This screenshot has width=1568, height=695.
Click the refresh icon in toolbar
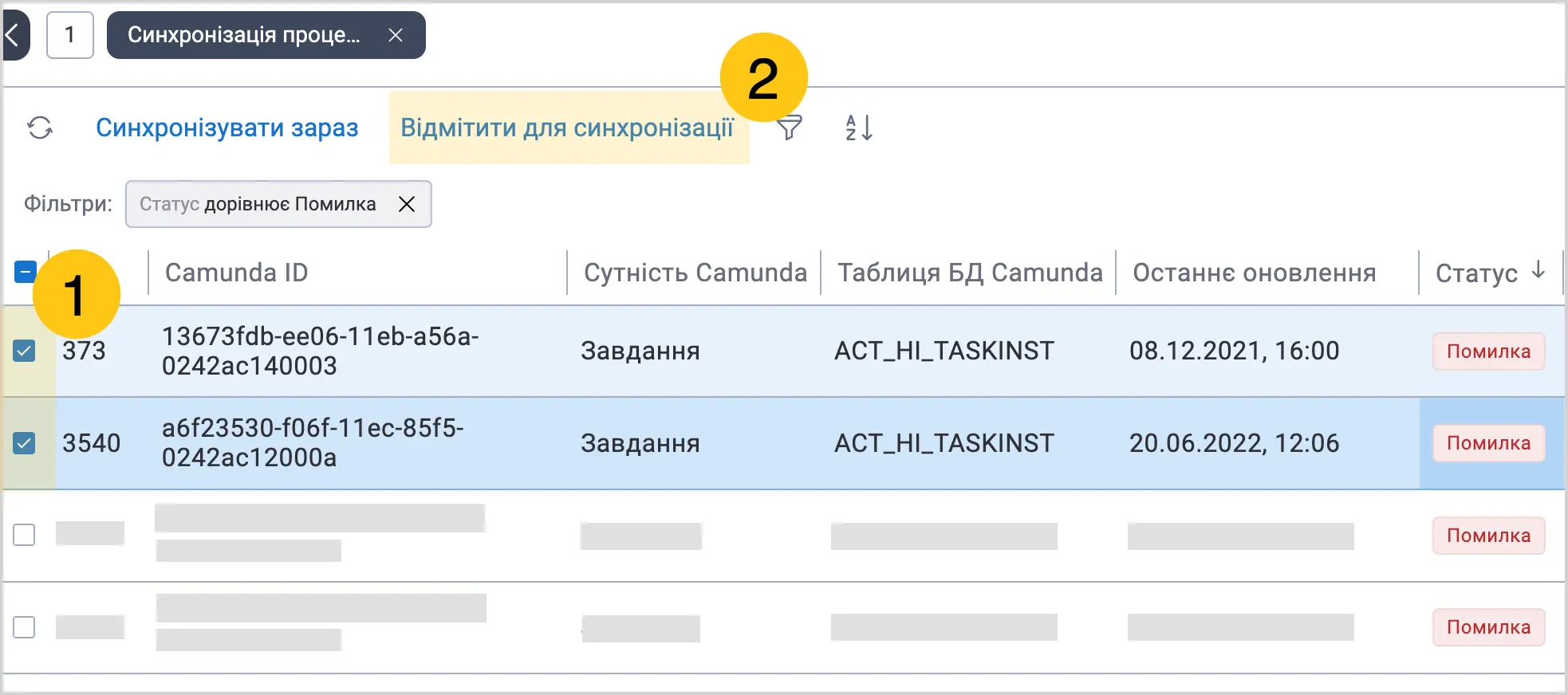40,128
